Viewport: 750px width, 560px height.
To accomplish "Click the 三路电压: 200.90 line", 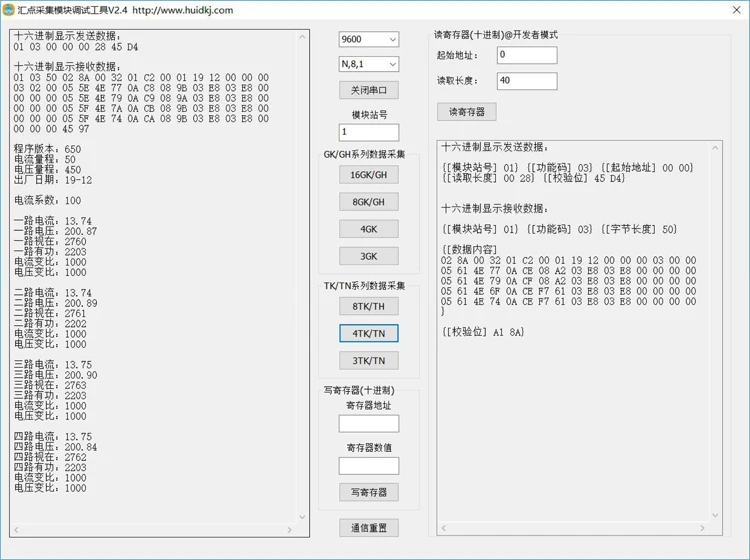I will pos(55,375).
